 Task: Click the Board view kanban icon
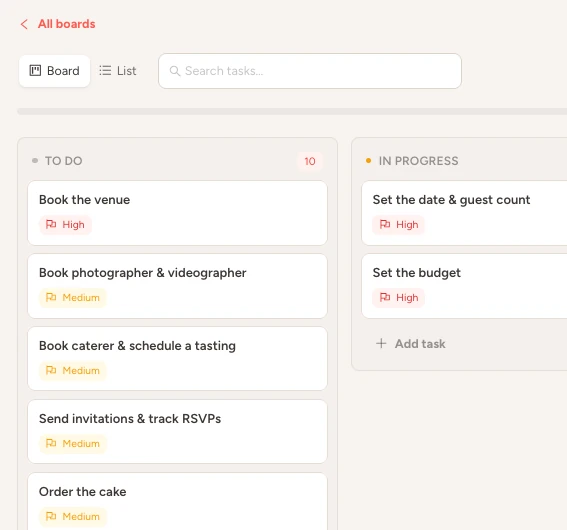pyautogui.click(x=35, y=70)
